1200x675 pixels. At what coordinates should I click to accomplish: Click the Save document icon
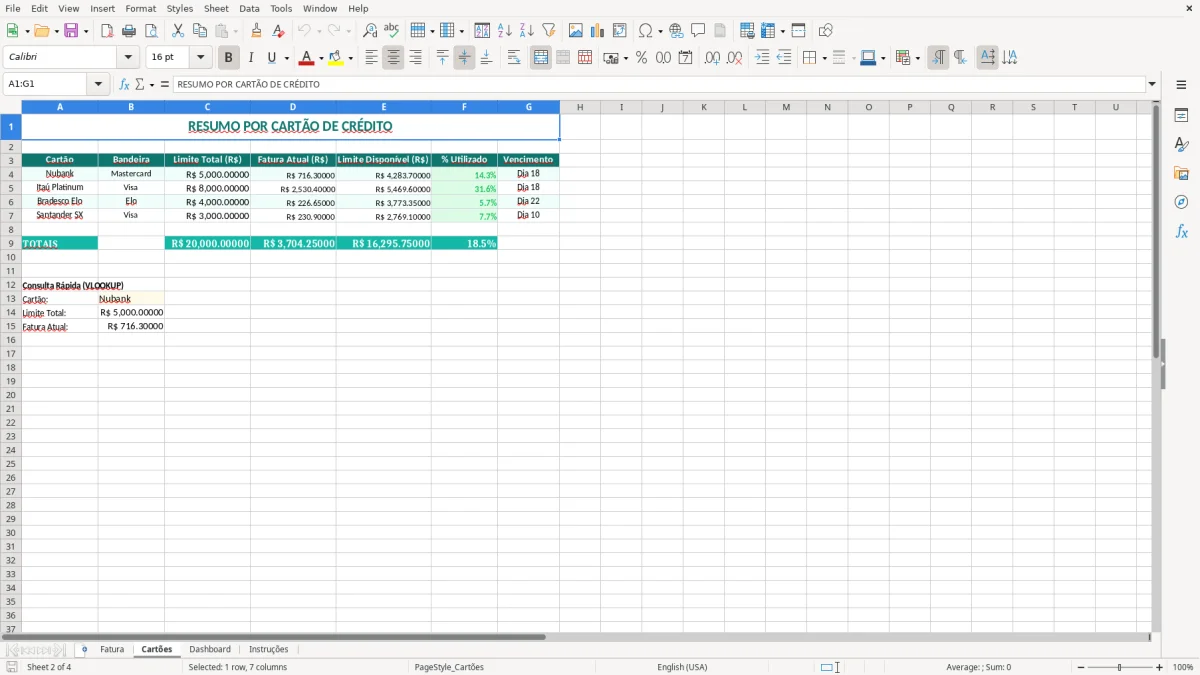71,31
